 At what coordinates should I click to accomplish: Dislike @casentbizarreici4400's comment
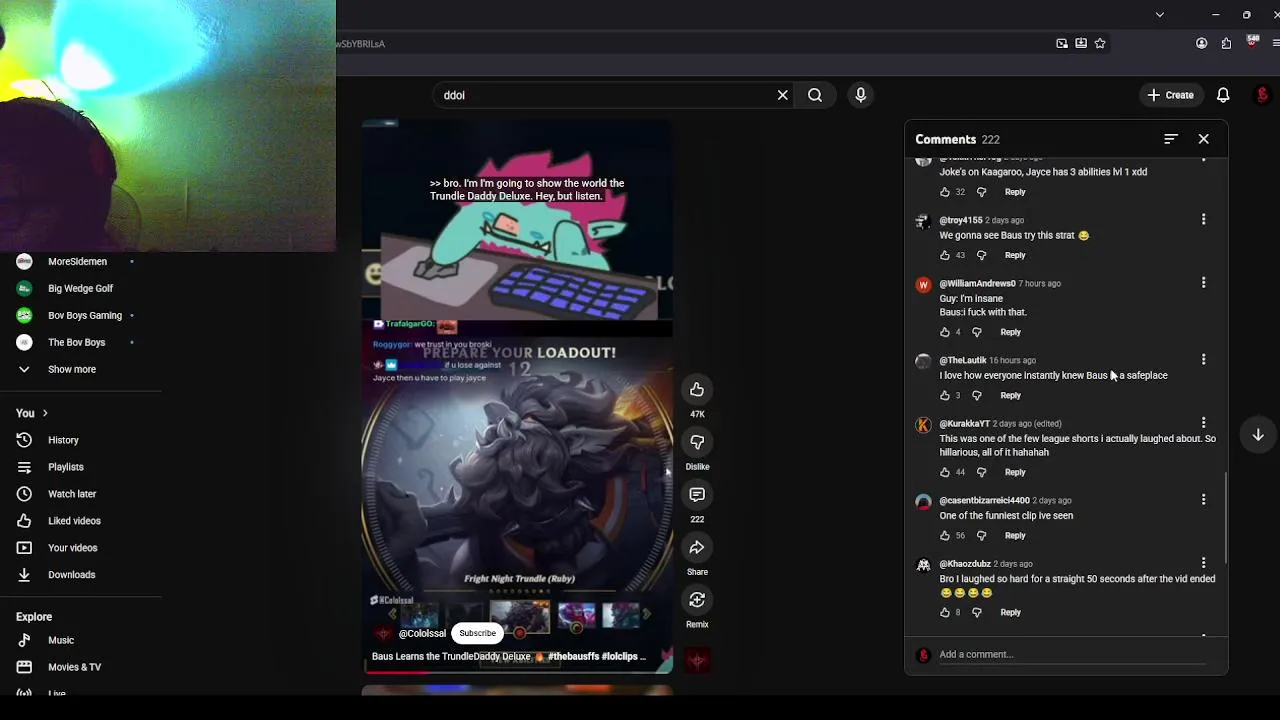[x=981, y=535]
